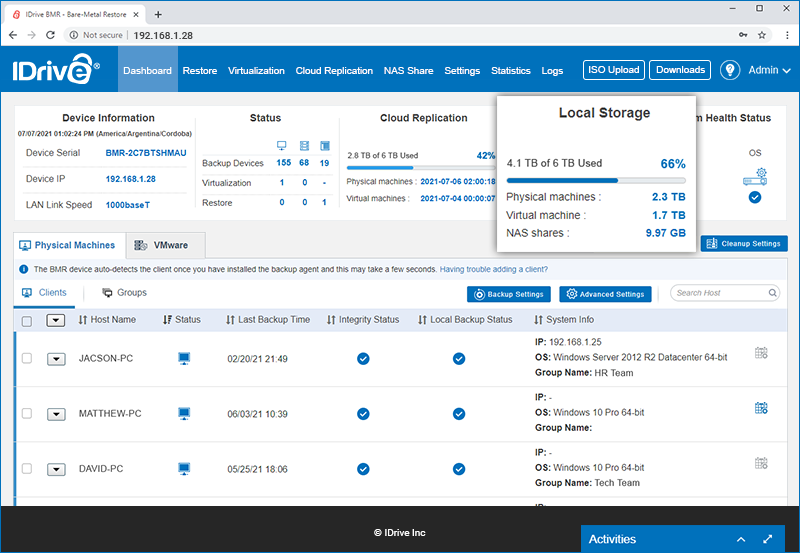Click MATTHEW-PC local backup status checkmark
The width and height of the screenshot is (800, 553).
tap(459, 414)
